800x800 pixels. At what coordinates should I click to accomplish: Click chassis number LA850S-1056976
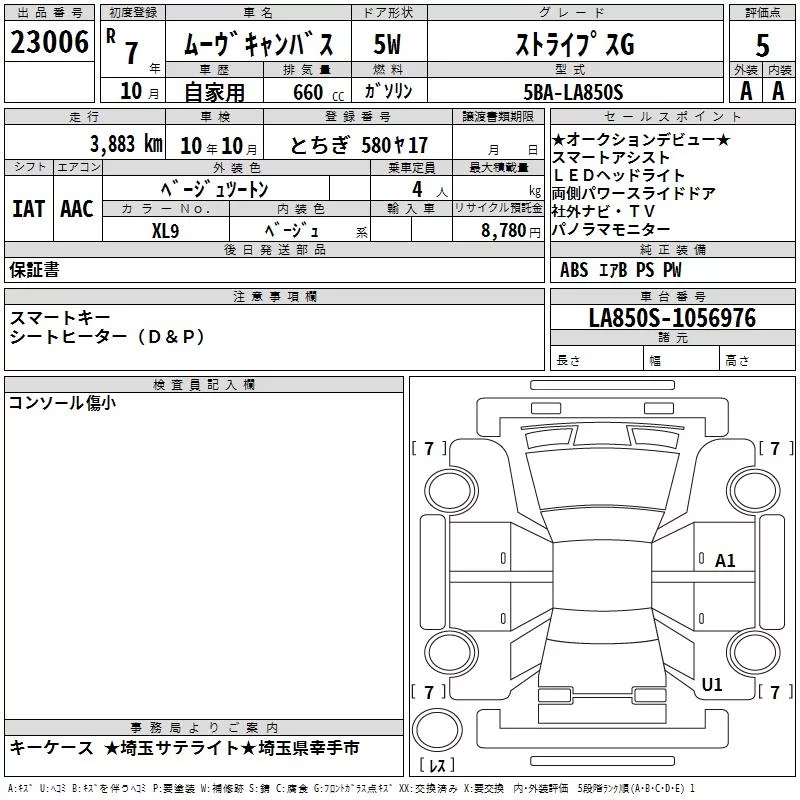(x=672, y=318)
